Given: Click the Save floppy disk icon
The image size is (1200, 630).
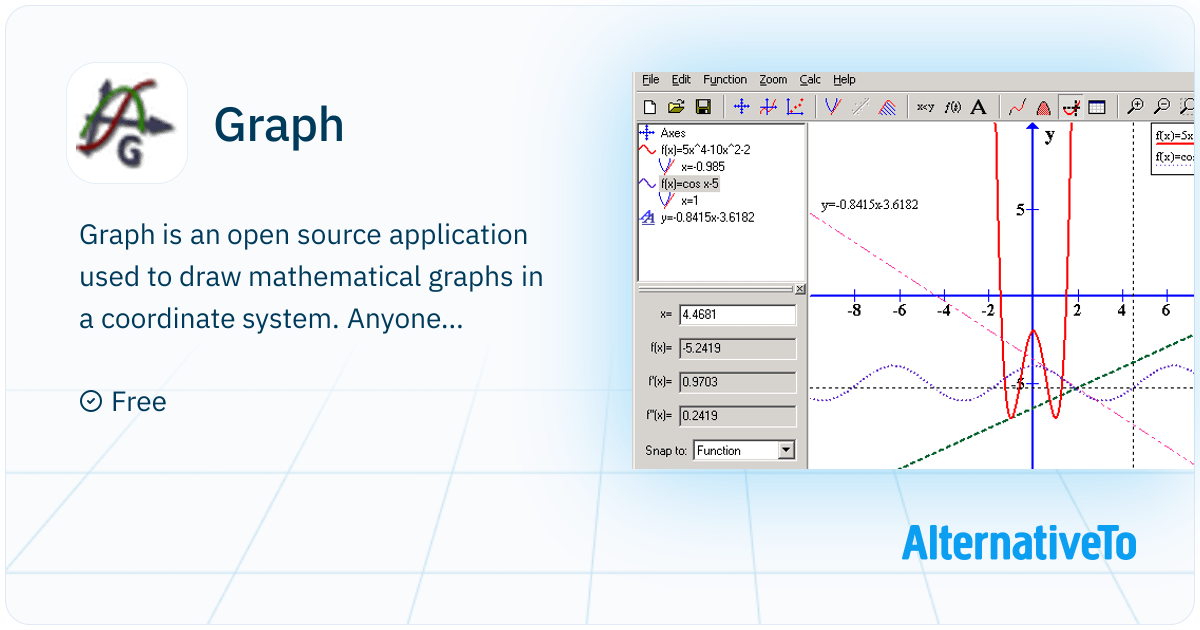Looking at the screenshot, I should pyautogui.click(x=702, y=107).
